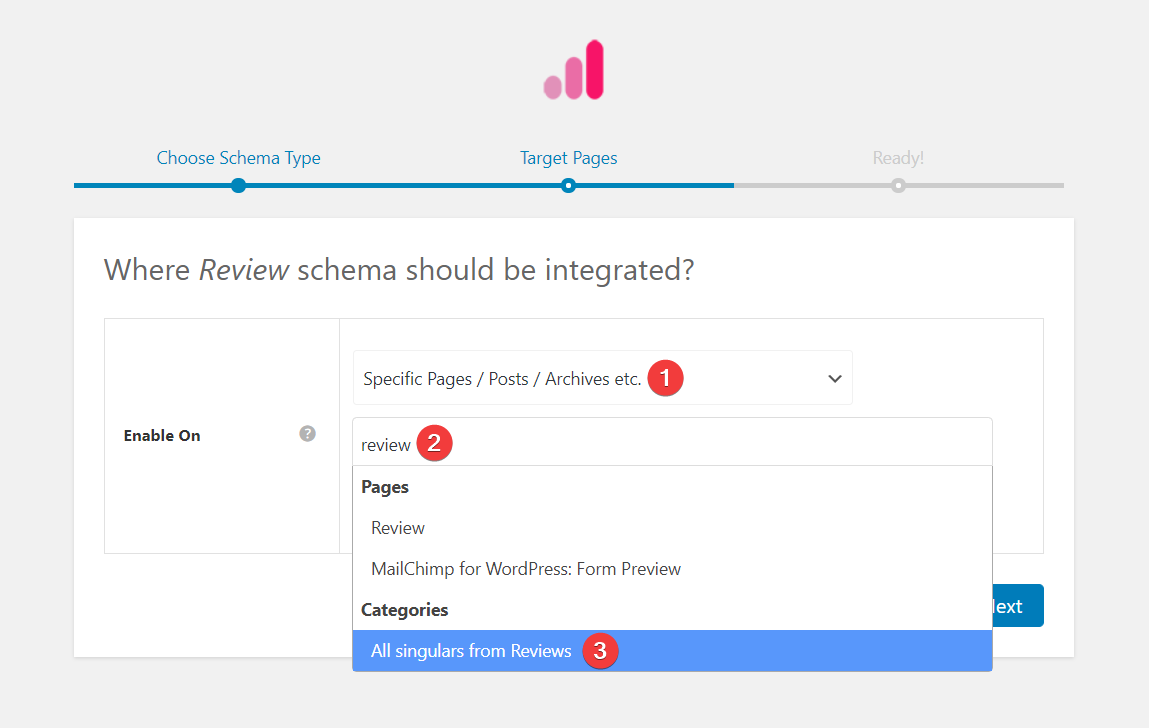Expand dropdown using the chevron arrow
This screenshot has height=728, width=1149.
(835, 379)
